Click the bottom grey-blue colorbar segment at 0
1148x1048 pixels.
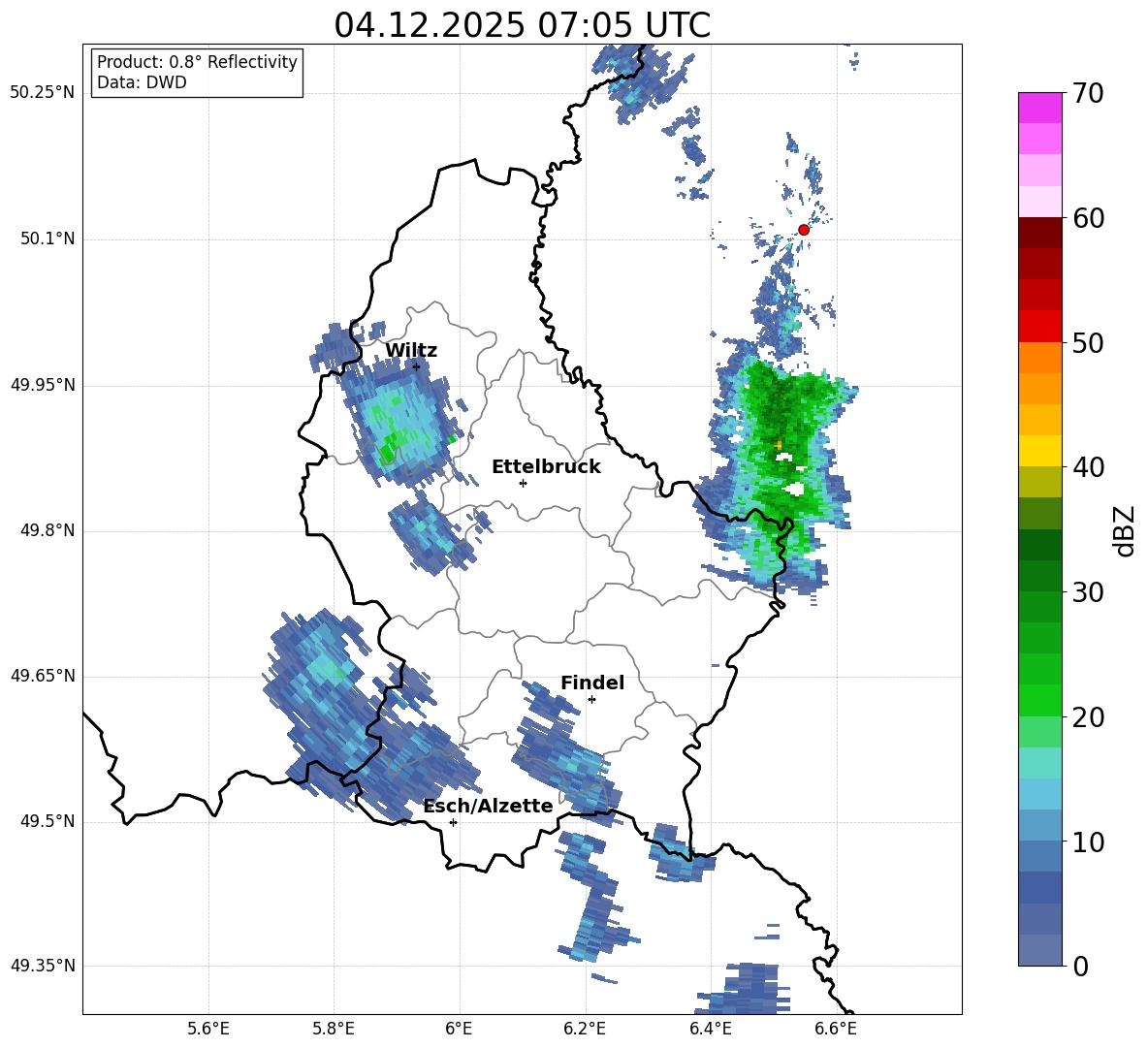(x=1039, y=950)
